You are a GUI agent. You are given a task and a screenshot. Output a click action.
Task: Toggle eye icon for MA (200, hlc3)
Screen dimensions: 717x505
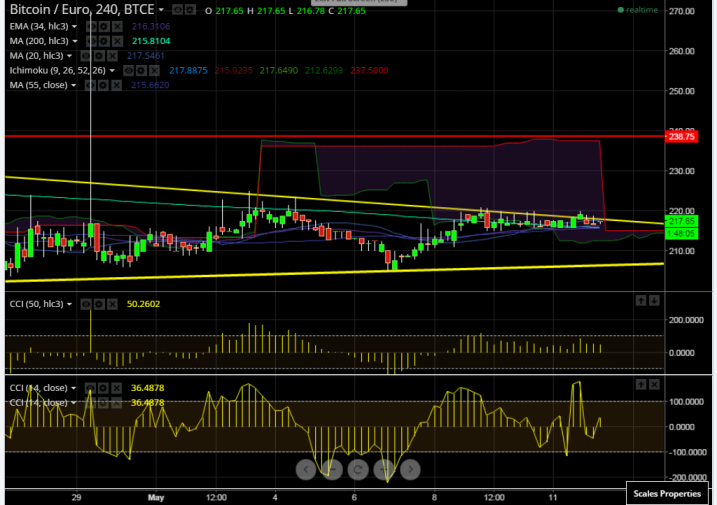point(91,41)
